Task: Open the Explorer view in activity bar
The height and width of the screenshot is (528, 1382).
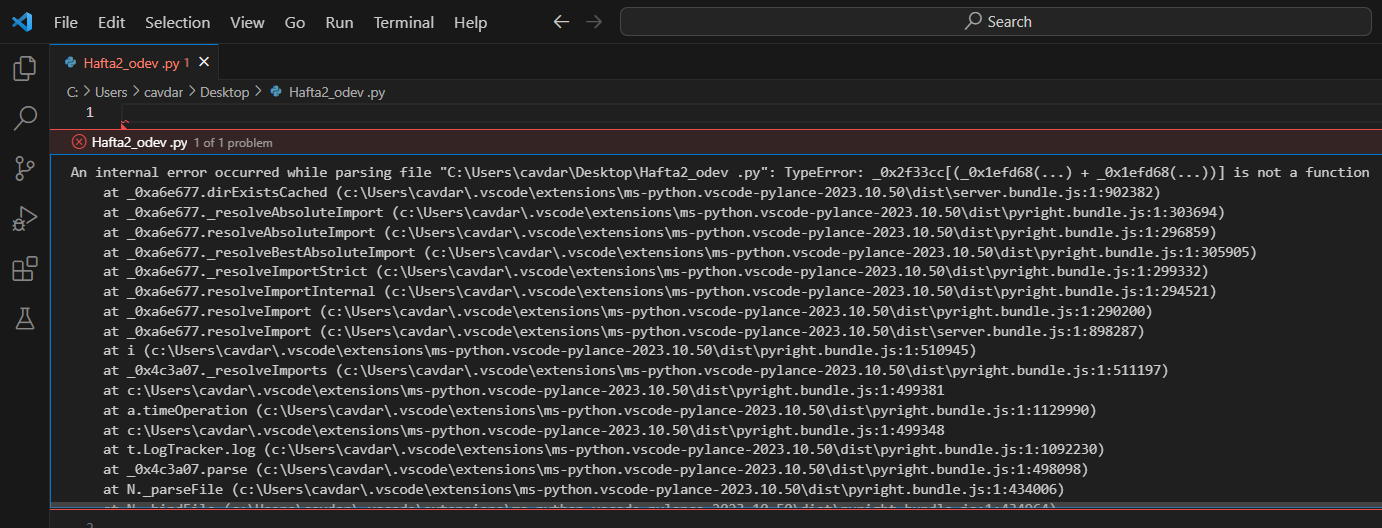Action: tap(24, 69)
